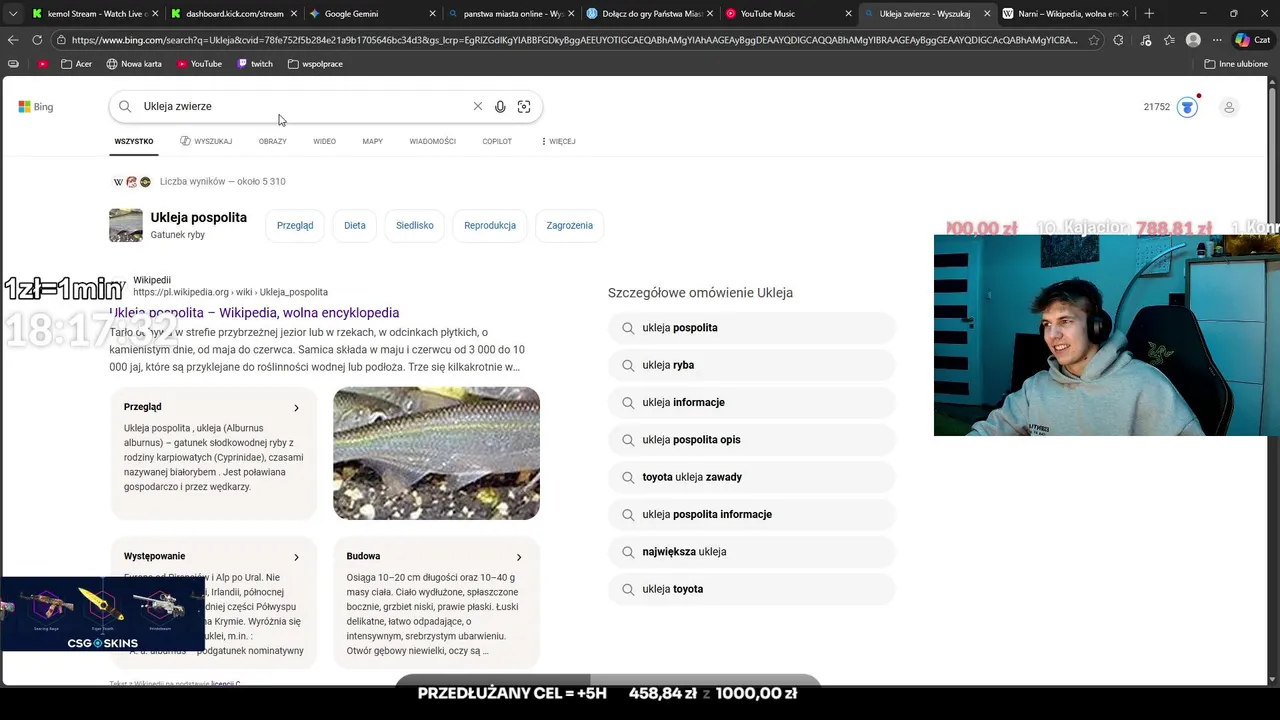Close the YouTube Music tab
Image resolution: width=1280 pixels, height=720 pixels.
(x=848, y=14)
